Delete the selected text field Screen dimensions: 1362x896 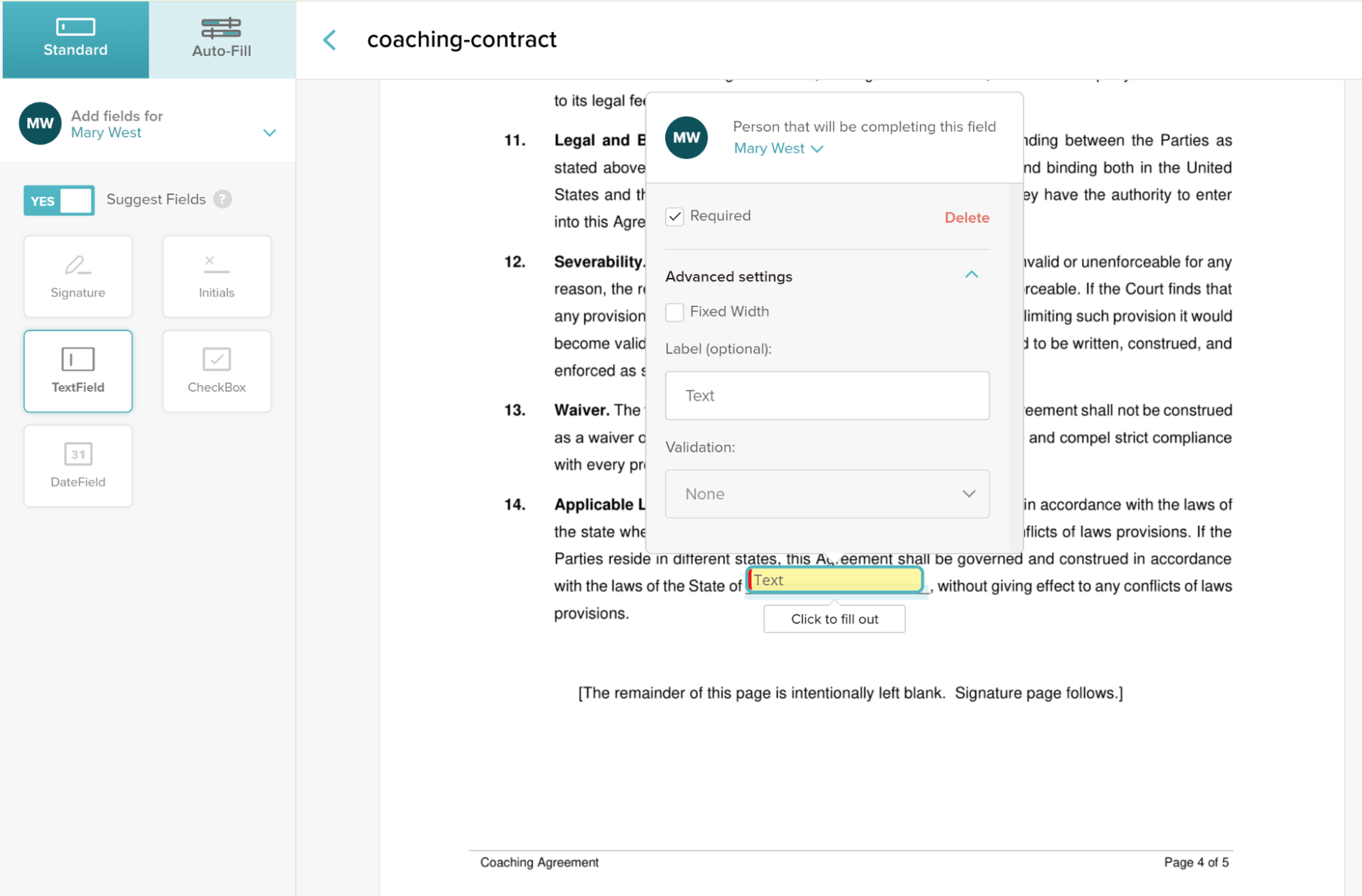[x=966, y=217]
